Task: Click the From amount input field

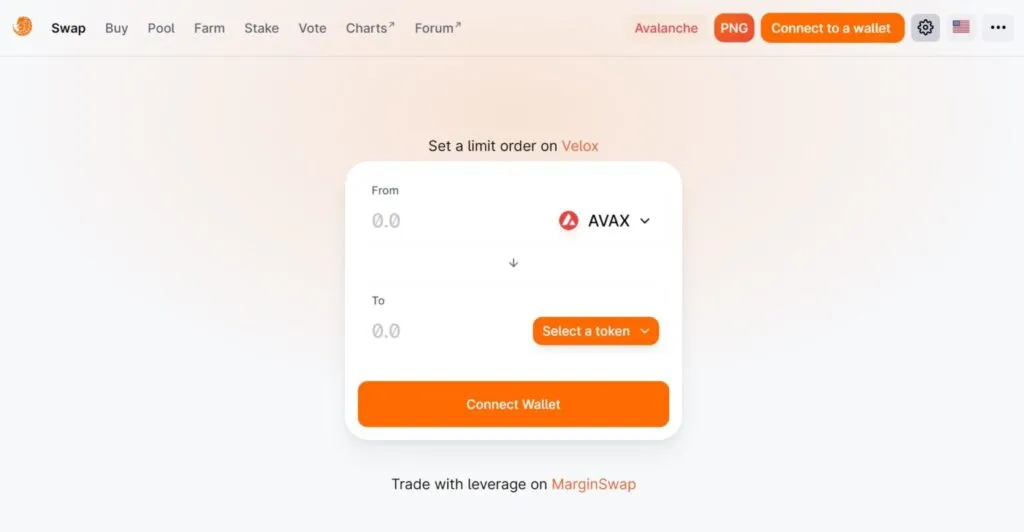Action: click(x=457, y=221)
